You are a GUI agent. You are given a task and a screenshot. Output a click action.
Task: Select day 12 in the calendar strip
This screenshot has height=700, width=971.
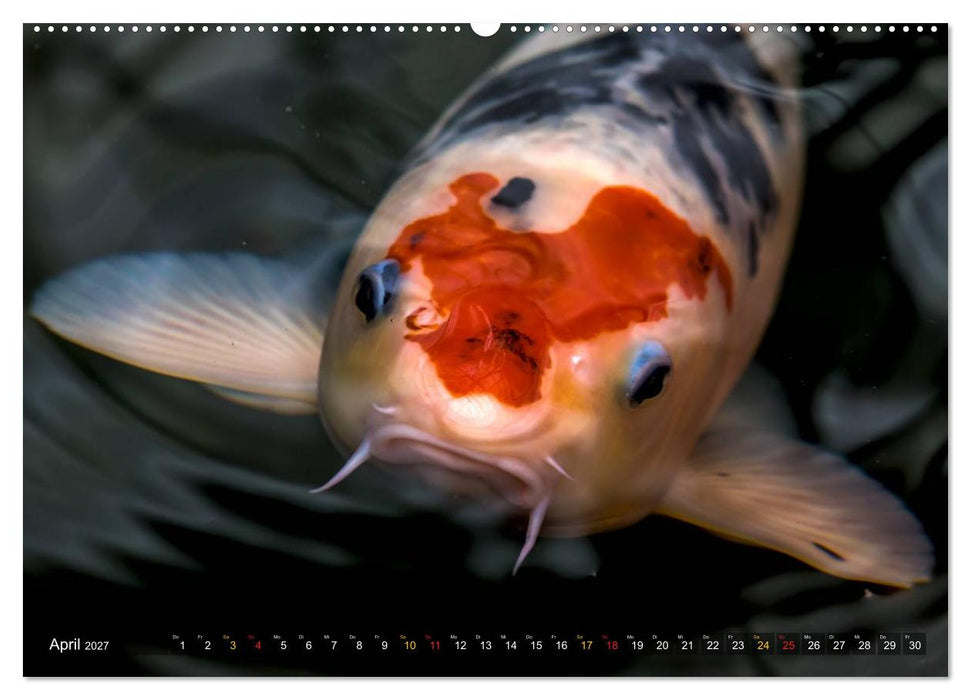click(x=460, y=644)
